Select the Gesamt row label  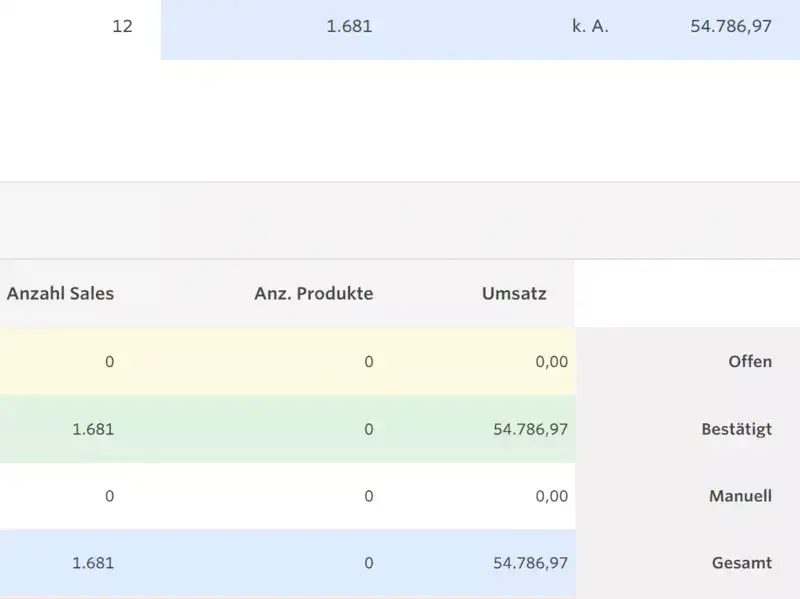[741, 563]
